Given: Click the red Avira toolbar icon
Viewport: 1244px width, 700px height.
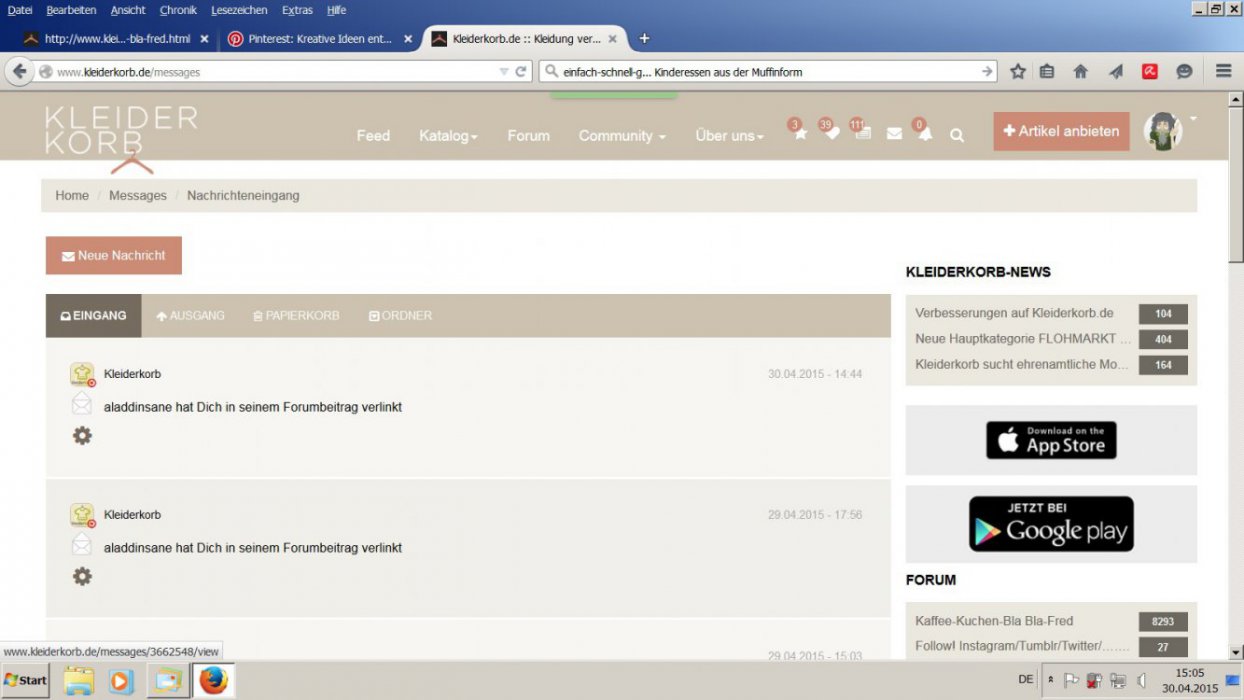Looking at the screenshot, I should (x=1150, y=71).
